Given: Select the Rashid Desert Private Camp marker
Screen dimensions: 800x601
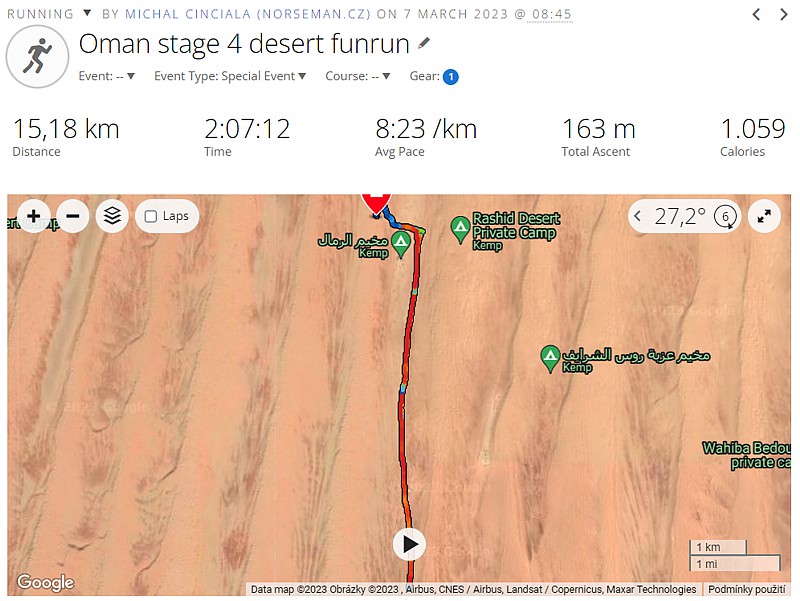Looking at the screenshot, I should [460, 228].
